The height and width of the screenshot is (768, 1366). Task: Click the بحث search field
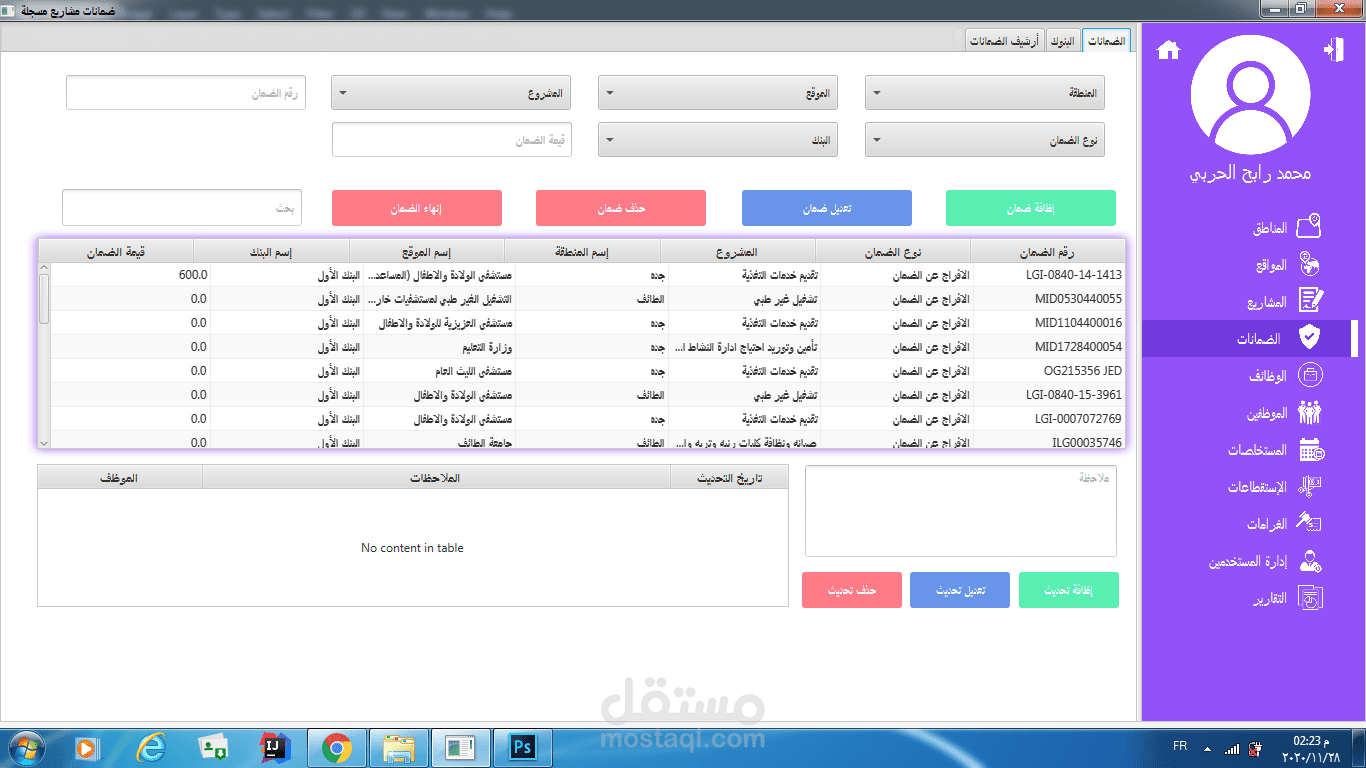pyautogui.click(x=182, y=208)
